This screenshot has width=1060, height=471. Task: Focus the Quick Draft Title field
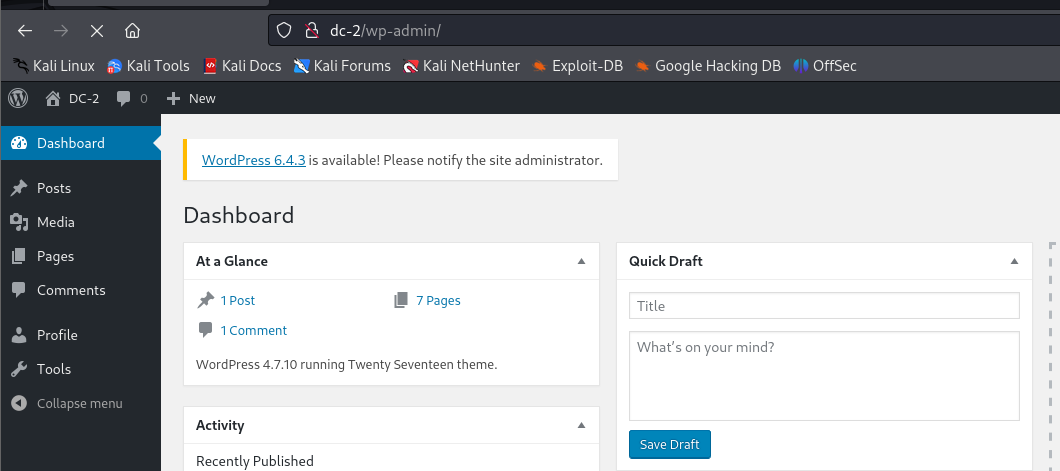(x=824, y=306)
